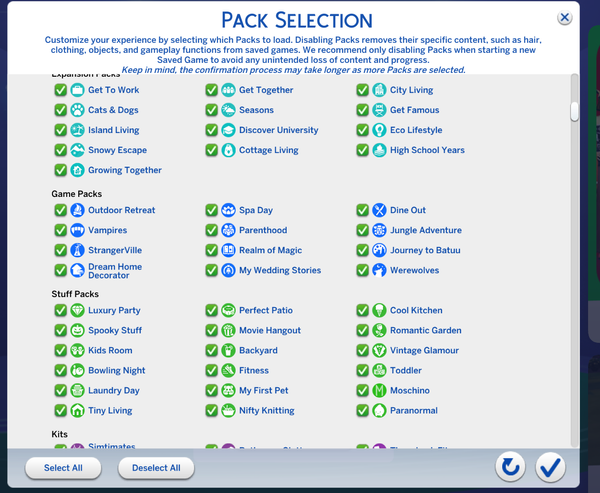Click the Vampires pack icon
This screenshot has height=493, width=600.
click(x=77, y=230)
